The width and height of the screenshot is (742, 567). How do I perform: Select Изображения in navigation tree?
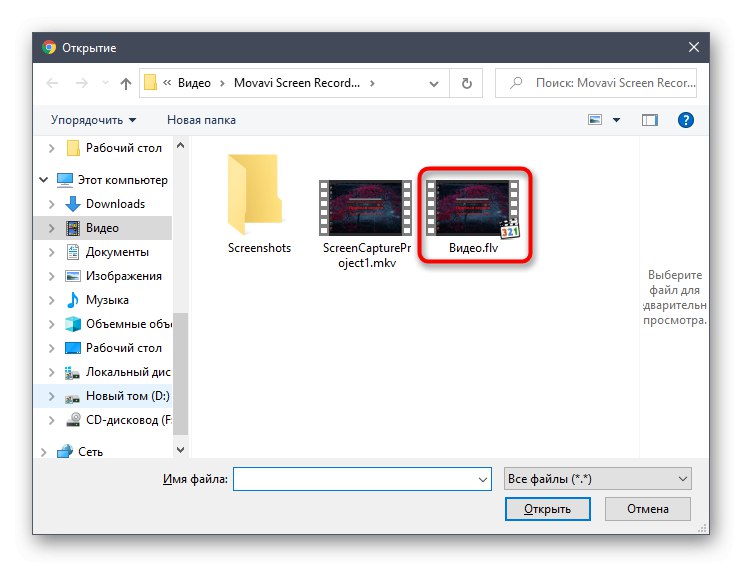(124, 276)
